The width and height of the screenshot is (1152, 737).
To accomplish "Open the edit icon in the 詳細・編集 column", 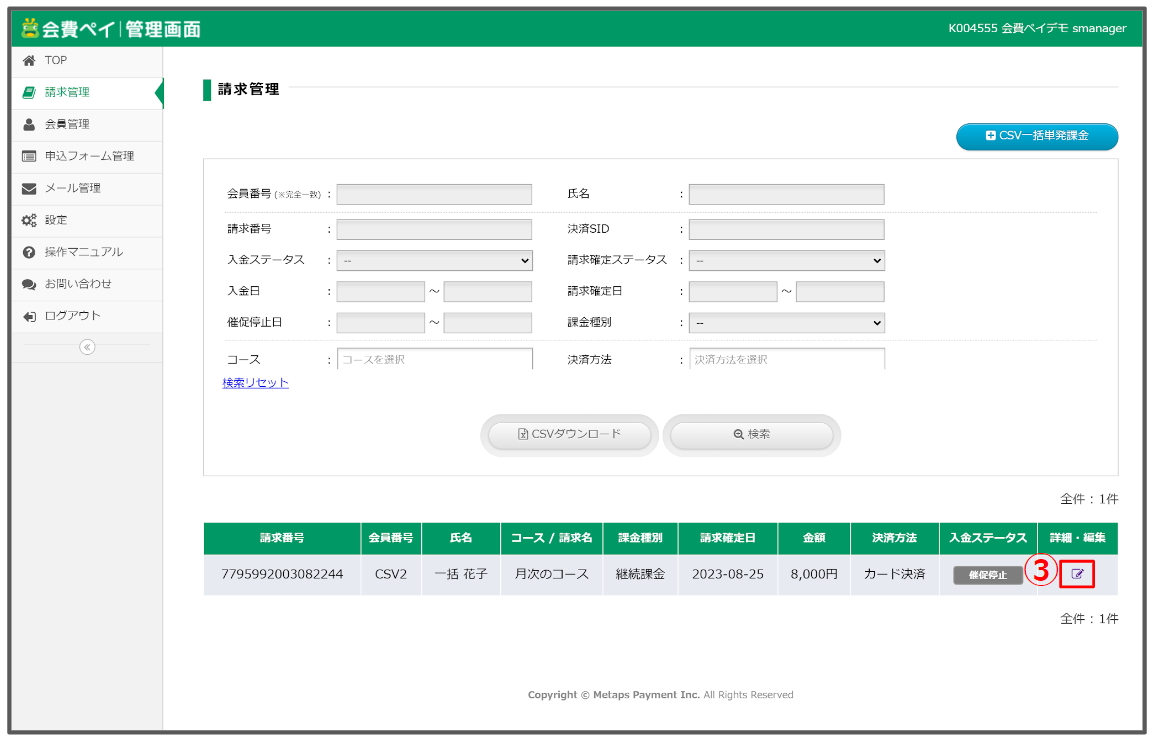I will [x=1077, y=575].
